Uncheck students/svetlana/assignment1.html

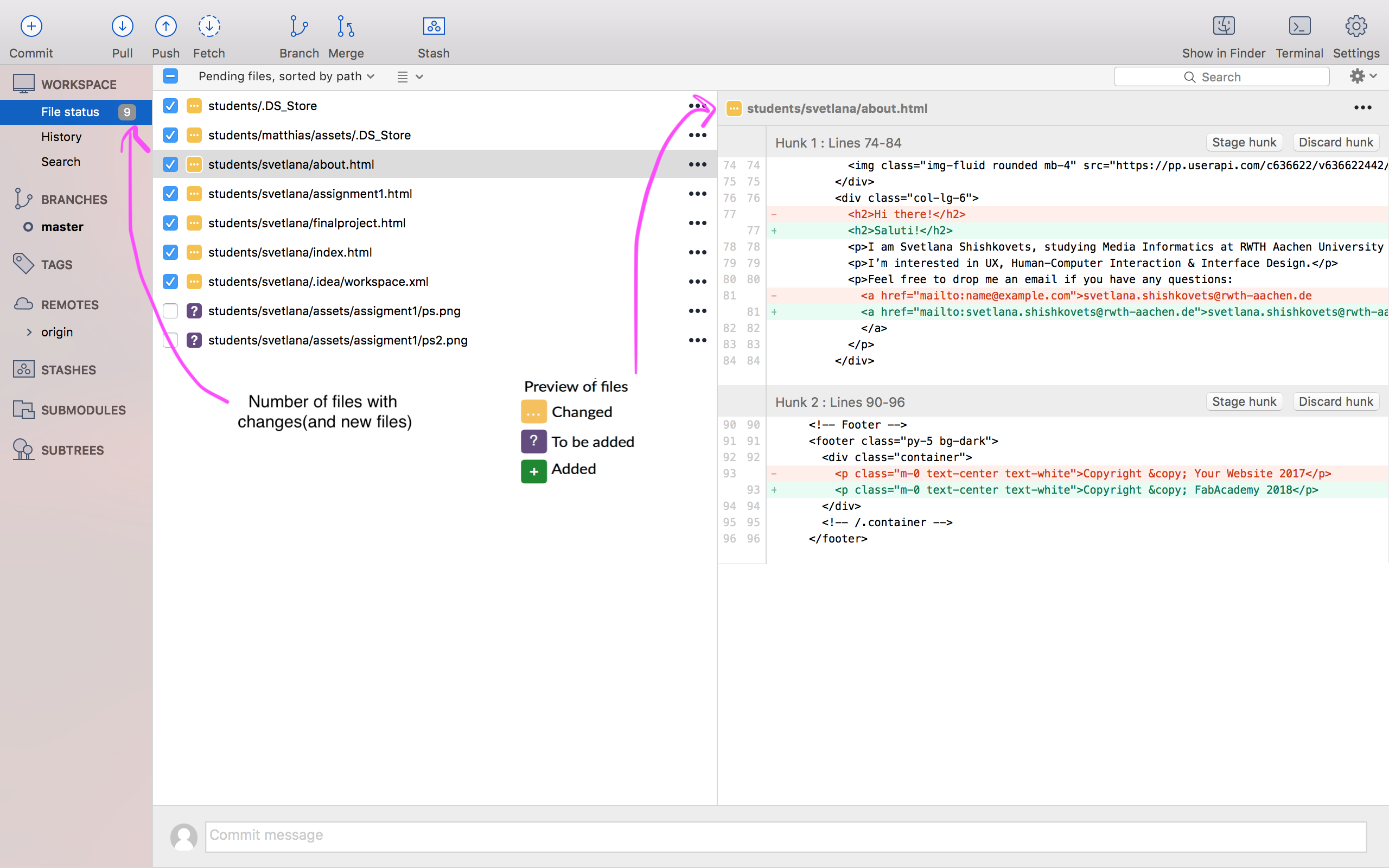click(x=170, y=194)
